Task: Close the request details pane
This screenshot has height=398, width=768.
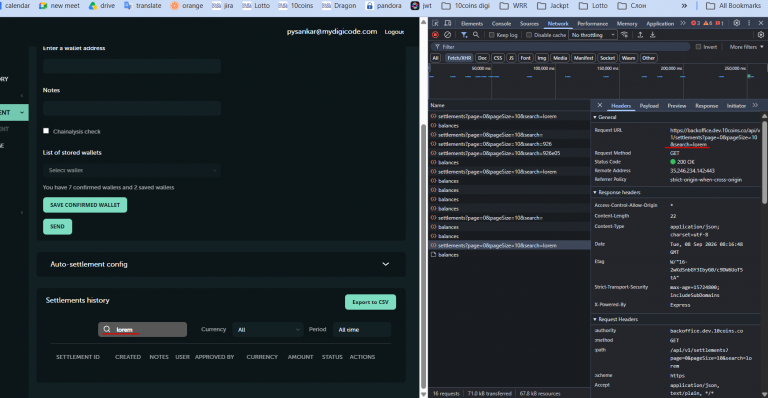Action: click(x=600, y=105)
